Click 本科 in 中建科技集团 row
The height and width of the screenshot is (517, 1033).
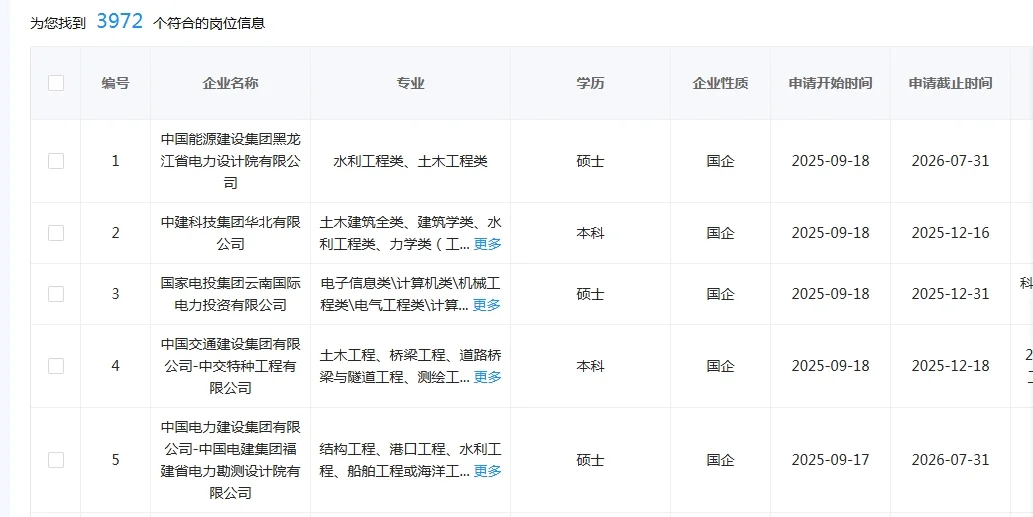pos(590,233)
